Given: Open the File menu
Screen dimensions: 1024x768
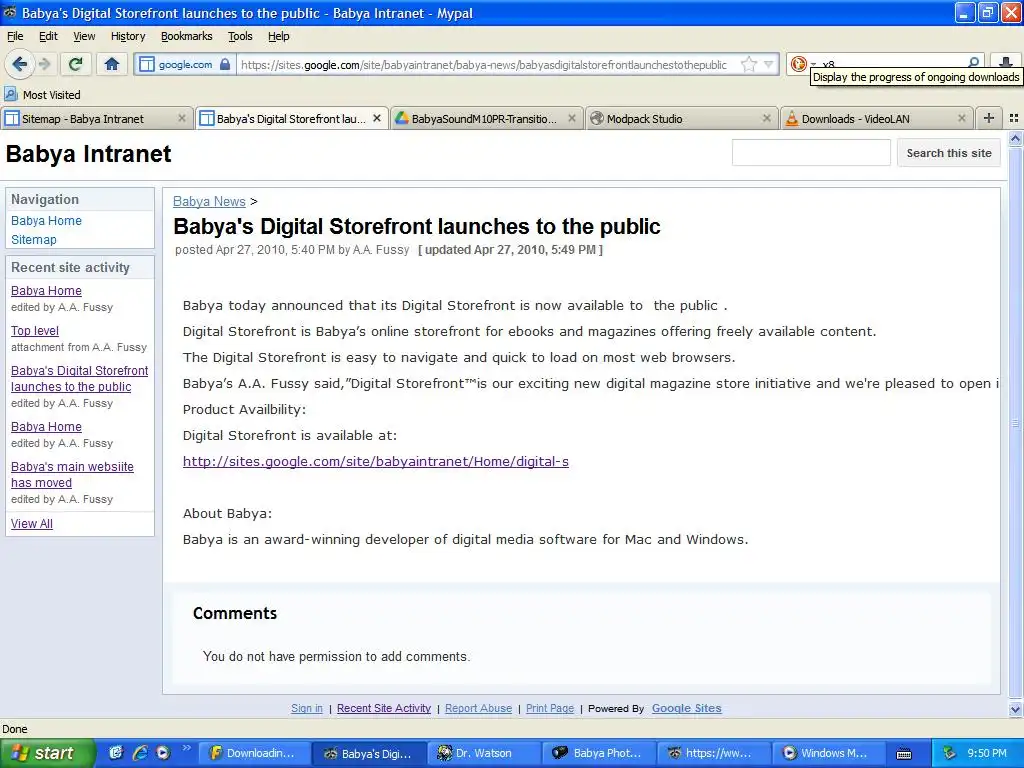Looking at the screenshot, I should 15,36.
